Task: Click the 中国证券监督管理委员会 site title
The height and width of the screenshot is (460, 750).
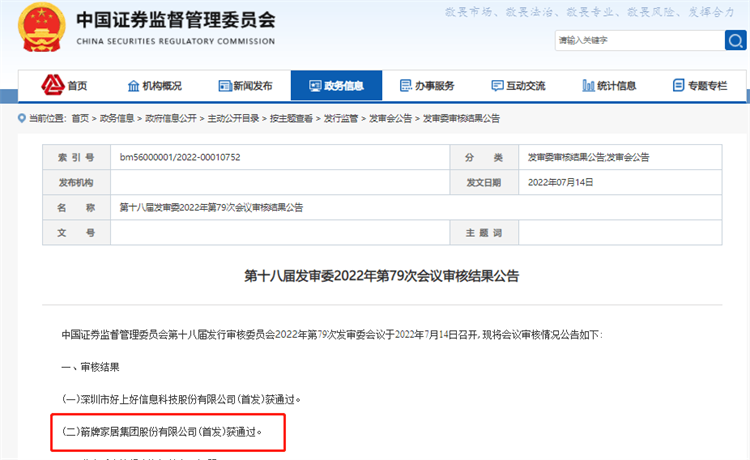Action: (x=176, y=20)
